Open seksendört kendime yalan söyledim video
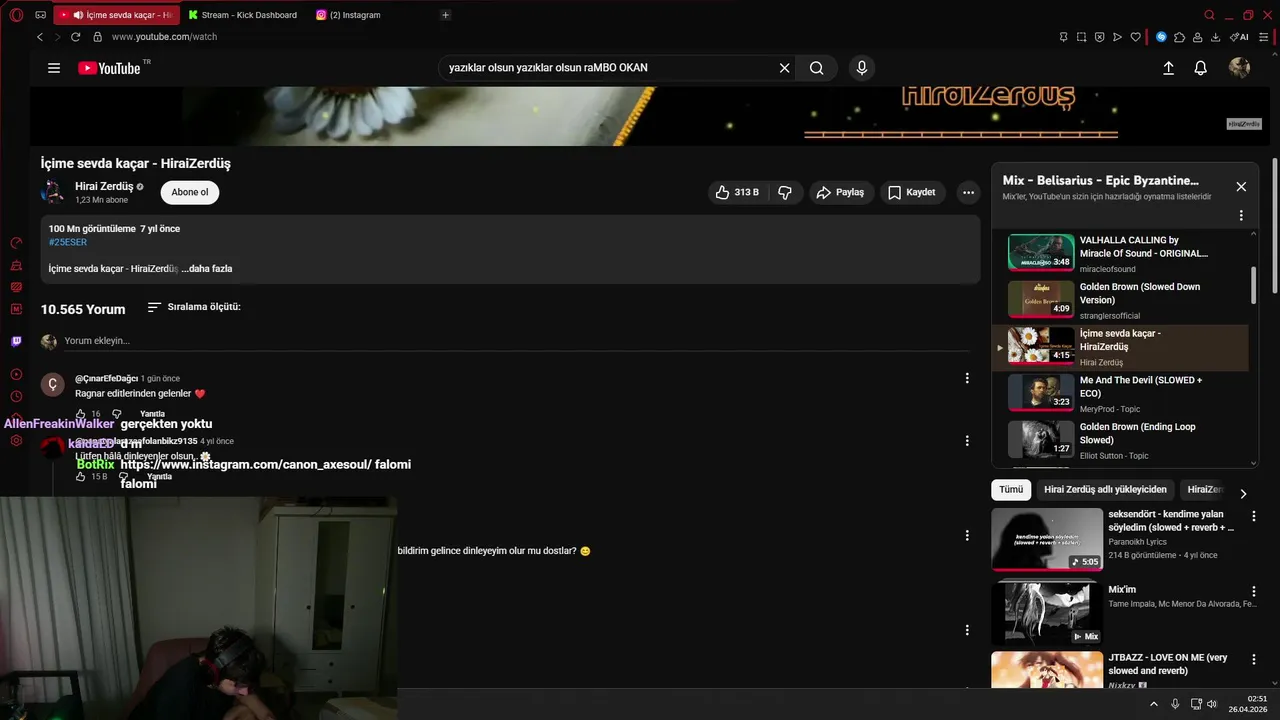 [1047, 539]
